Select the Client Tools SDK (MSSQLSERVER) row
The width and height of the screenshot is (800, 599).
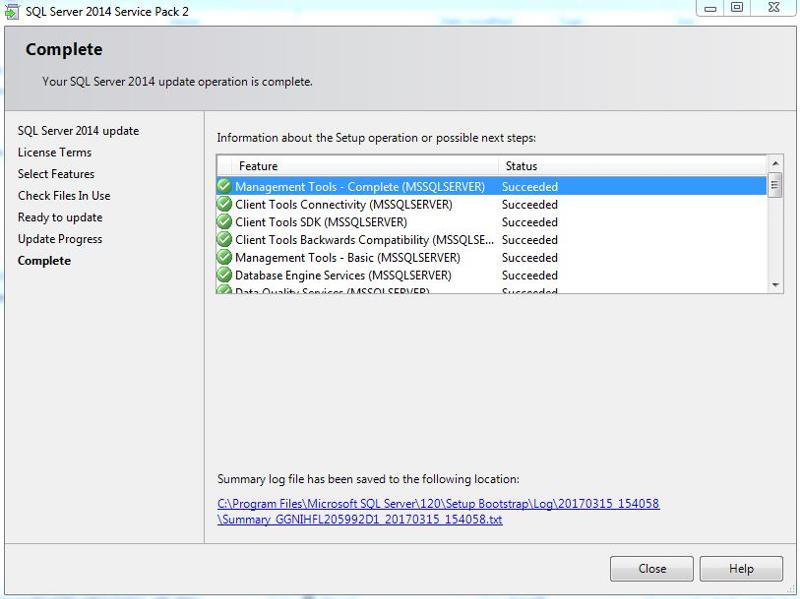click(x=491, y=222)
